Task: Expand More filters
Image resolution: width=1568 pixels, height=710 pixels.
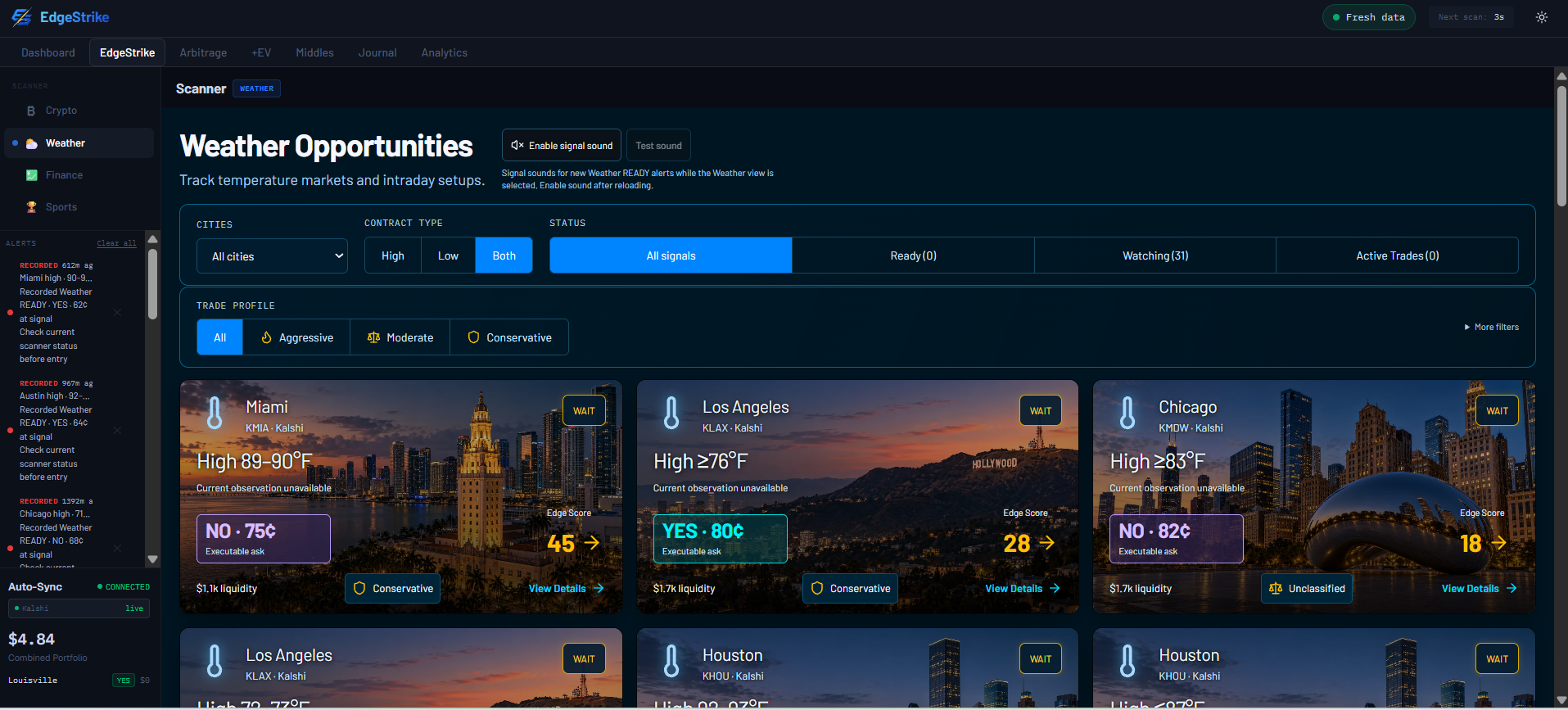Action: coord(1491,327)
